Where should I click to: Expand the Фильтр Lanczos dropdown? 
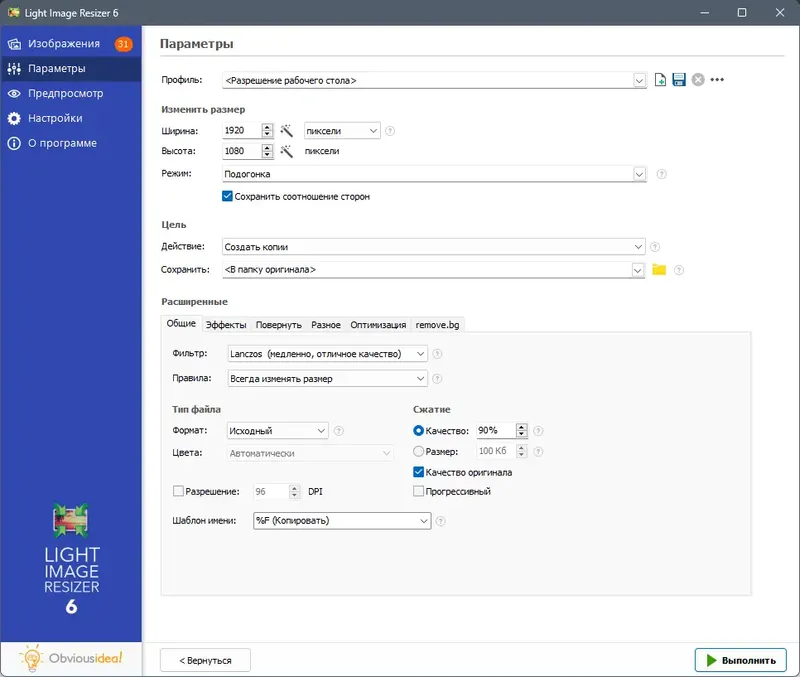(x=327, y=354)
